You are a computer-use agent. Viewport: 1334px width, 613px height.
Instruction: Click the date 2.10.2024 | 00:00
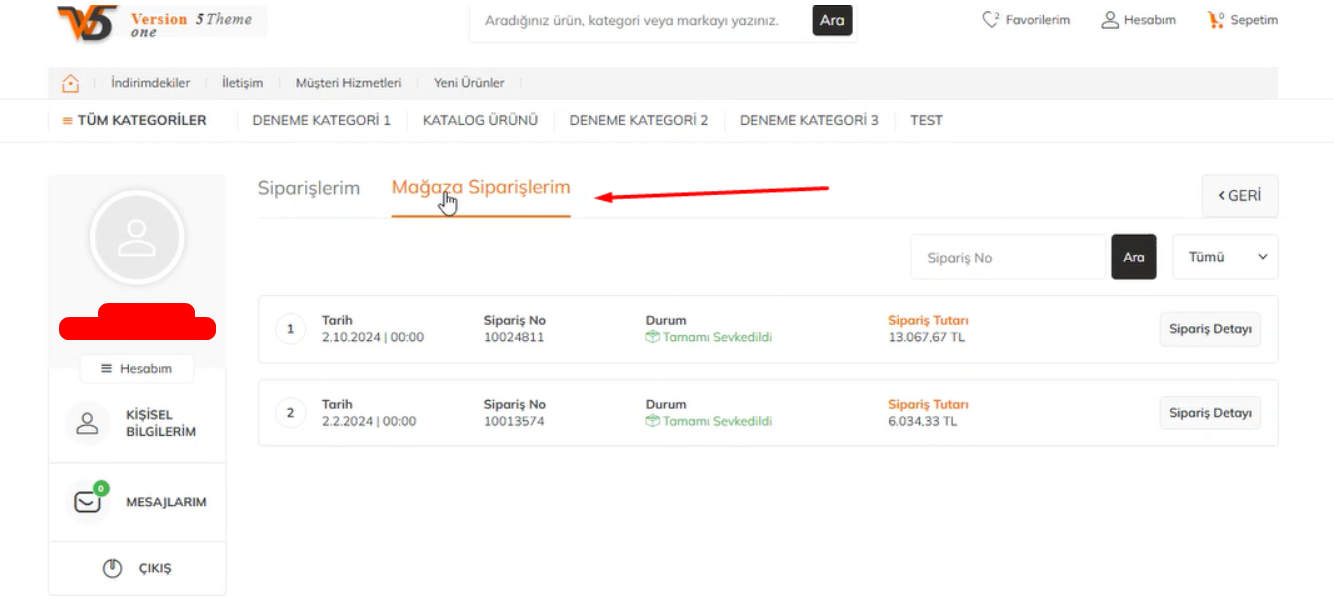[373, 337]
